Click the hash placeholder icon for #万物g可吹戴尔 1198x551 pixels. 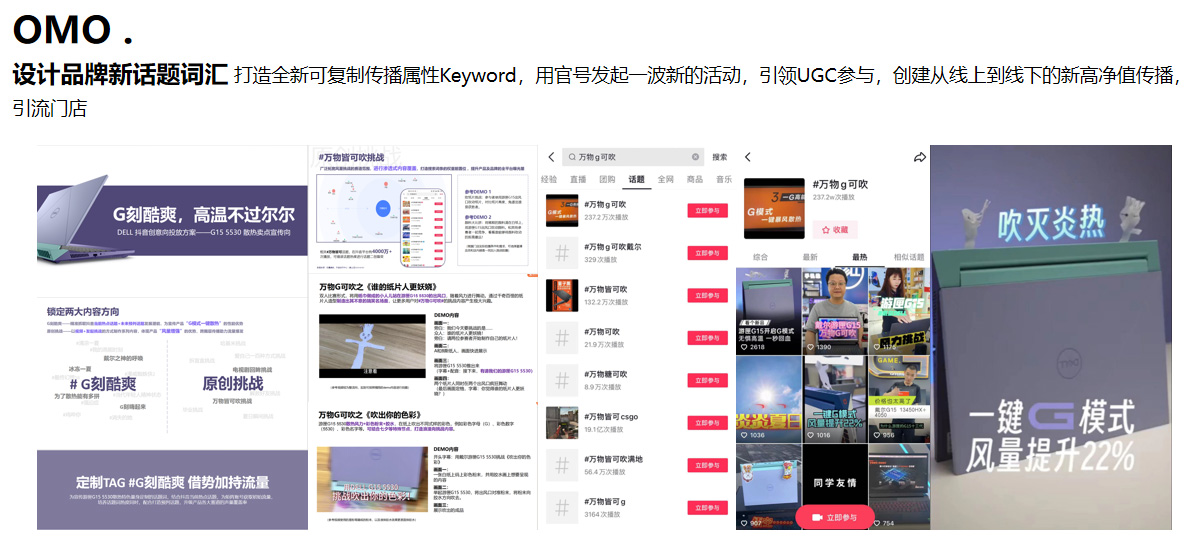point(562,253)
